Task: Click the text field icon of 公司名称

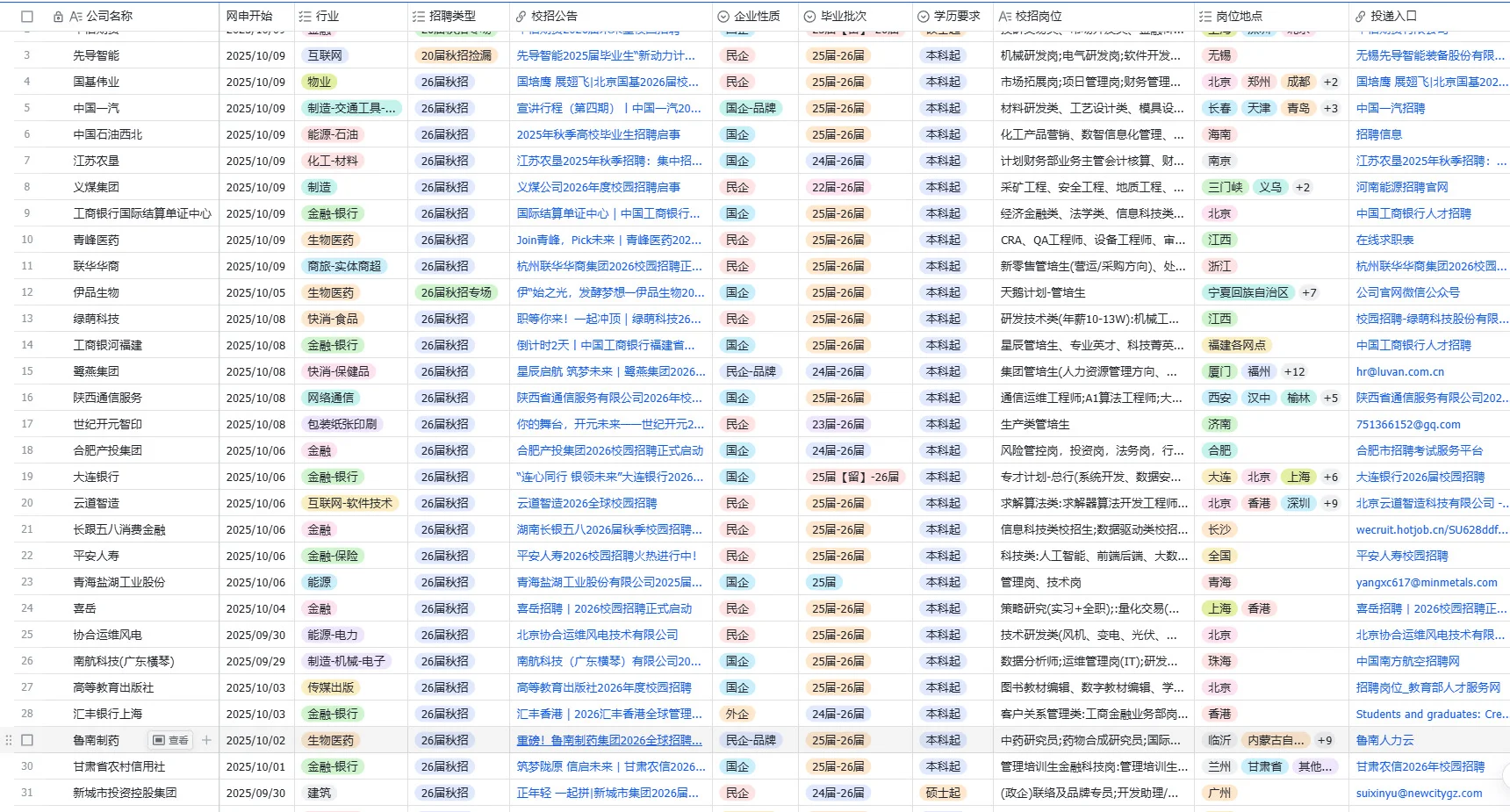Action: (x=75, y=16)
